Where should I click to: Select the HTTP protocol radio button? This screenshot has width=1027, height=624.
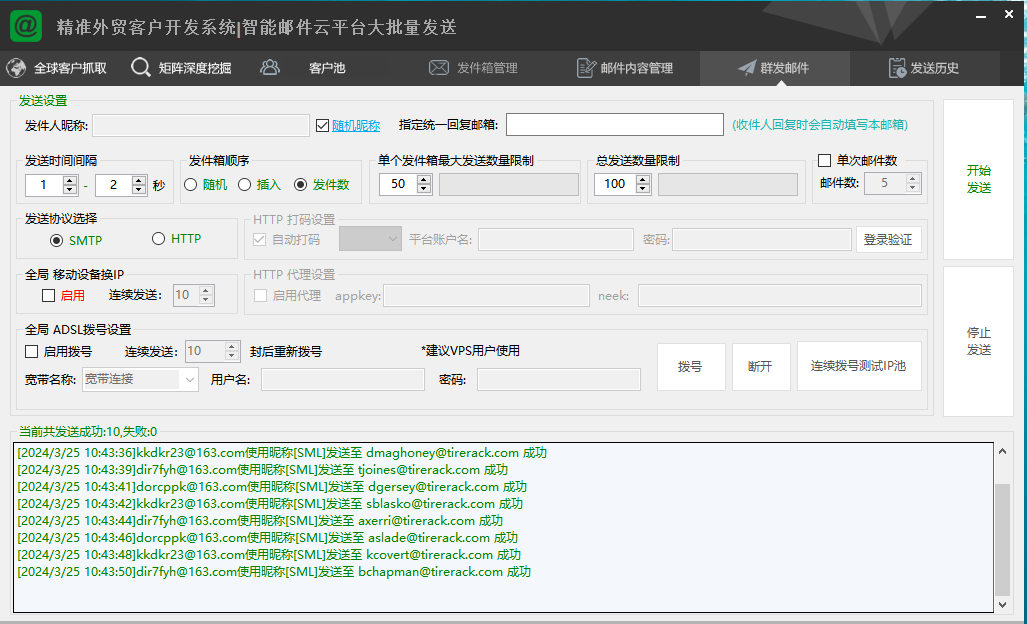(158, 239)
